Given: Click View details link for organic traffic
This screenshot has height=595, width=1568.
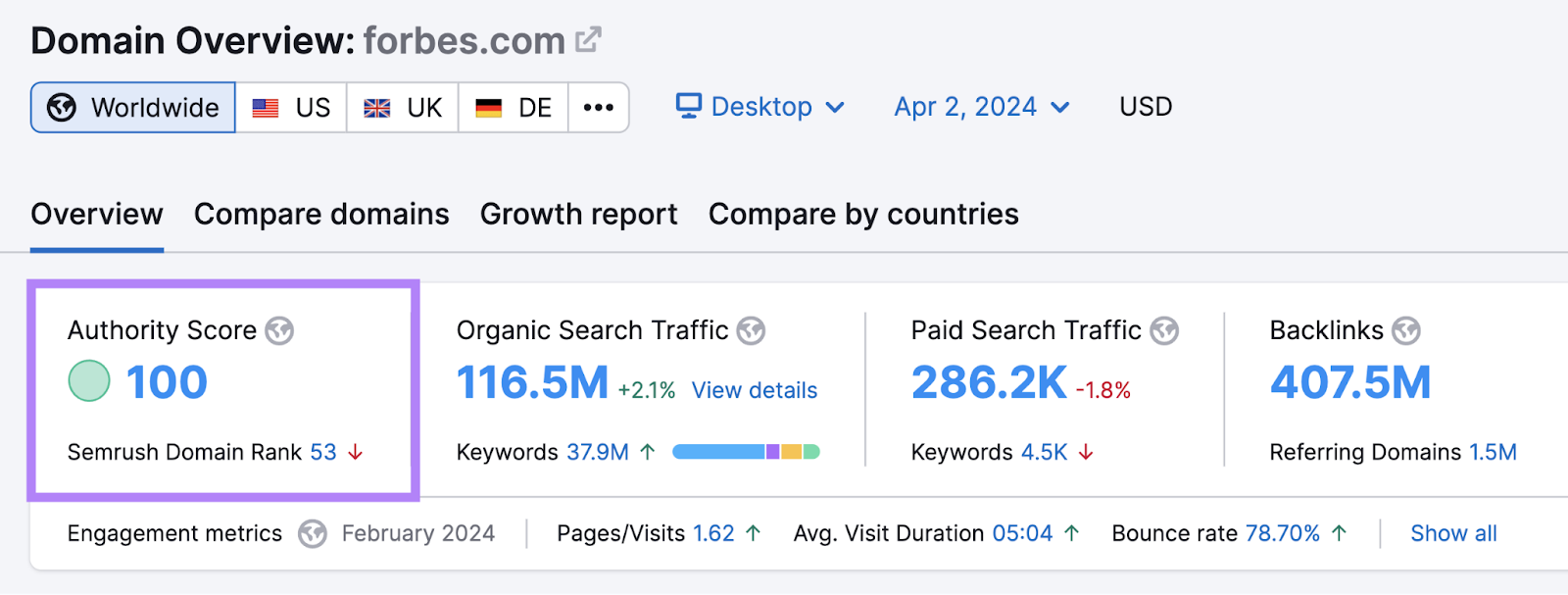Looking at the screenshot, I should pyautogui.click(x=755, y=390).
